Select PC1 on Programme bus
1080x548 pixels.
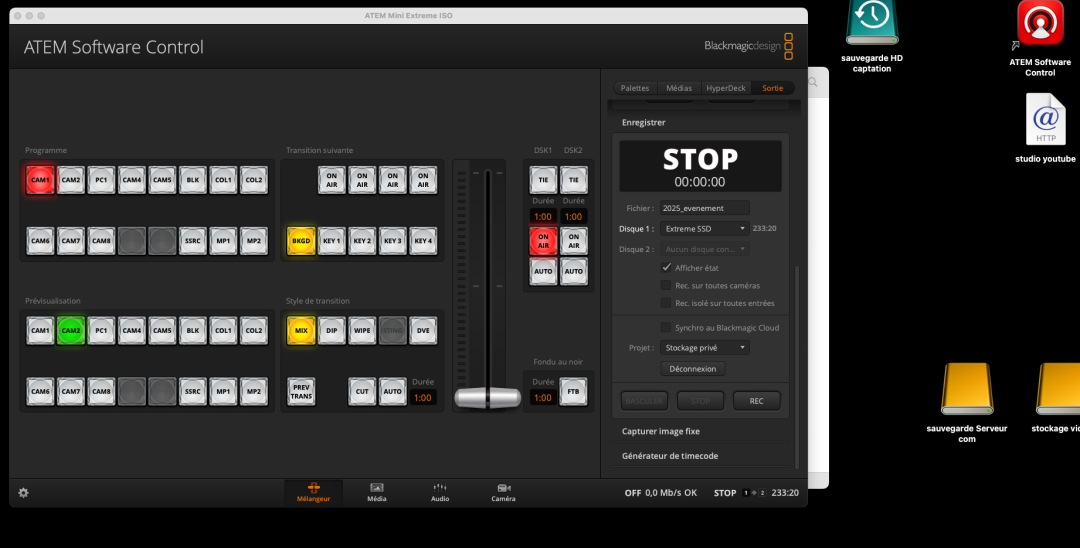[x=101, y=180]
